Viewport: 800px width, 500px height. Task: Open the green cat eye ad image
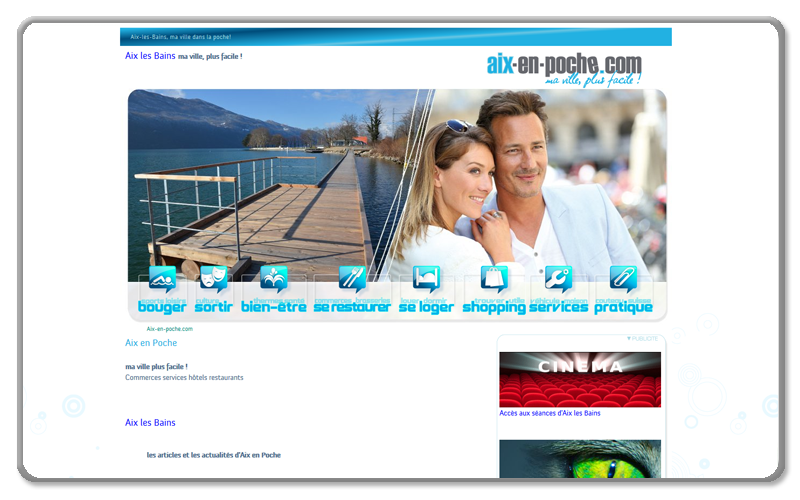click(580, 459)
